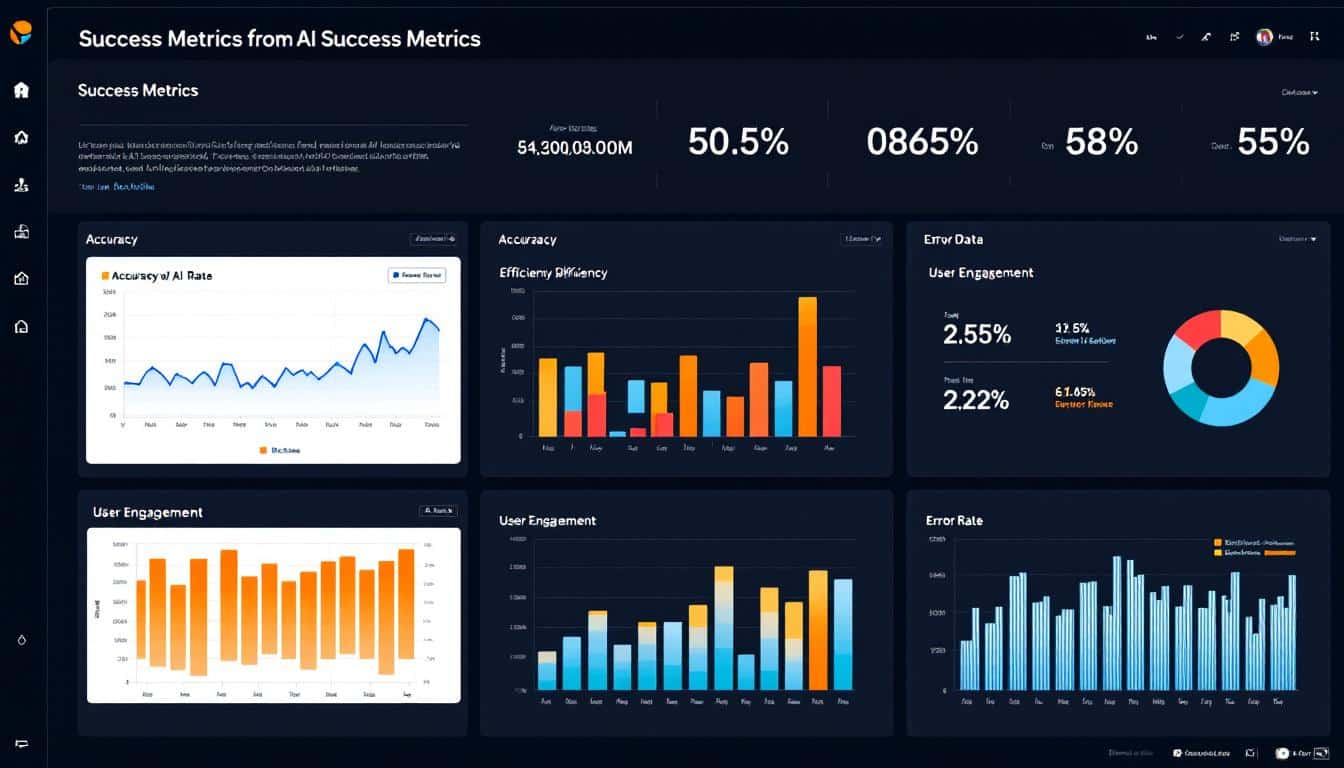Image resolution: width=1344 pixels, height=768 pixels.
Task: Expand the dropdown in the Error Data panel header
Action: click(x=1298, y=240)
